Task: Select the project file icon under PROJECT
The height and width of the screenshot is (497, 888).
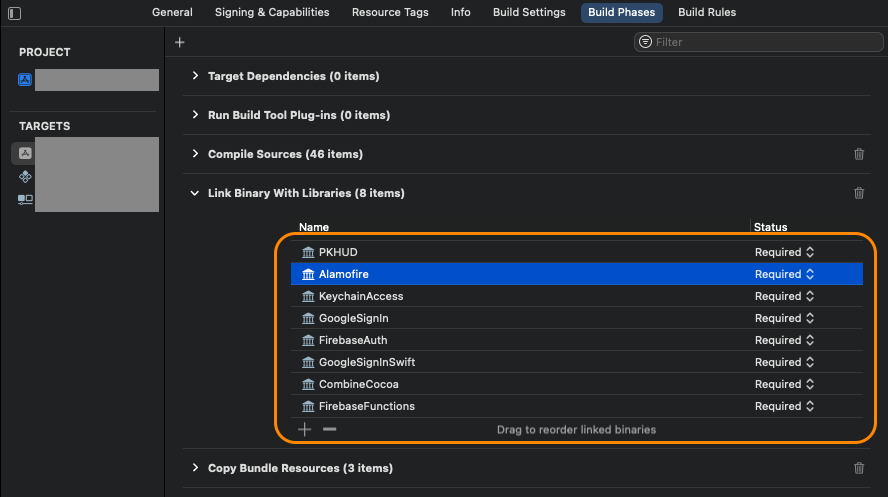Action: coord(25,80)
